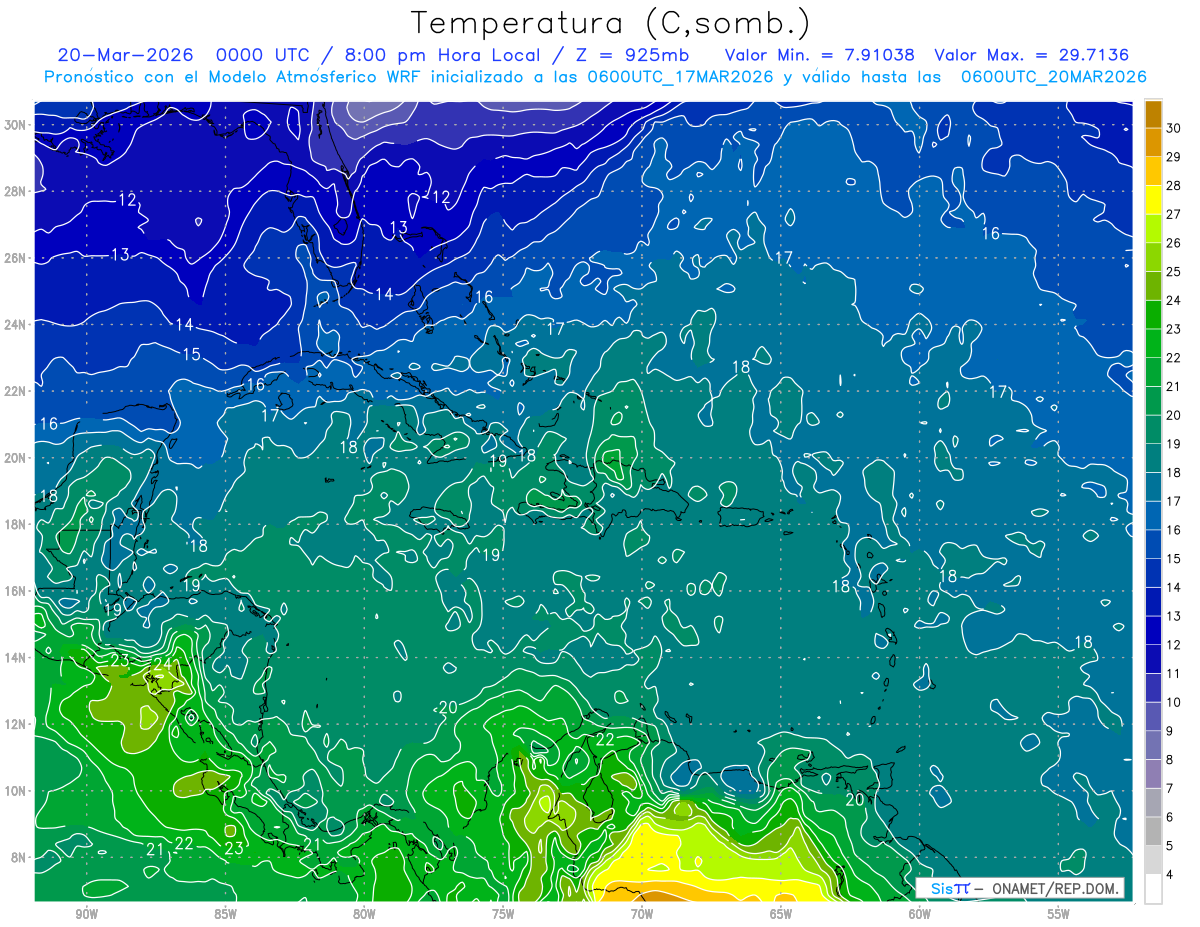Click '0600UTC_17MAR2026' initialization time text
Screen dimensions: 1200x927
(679, 77)
